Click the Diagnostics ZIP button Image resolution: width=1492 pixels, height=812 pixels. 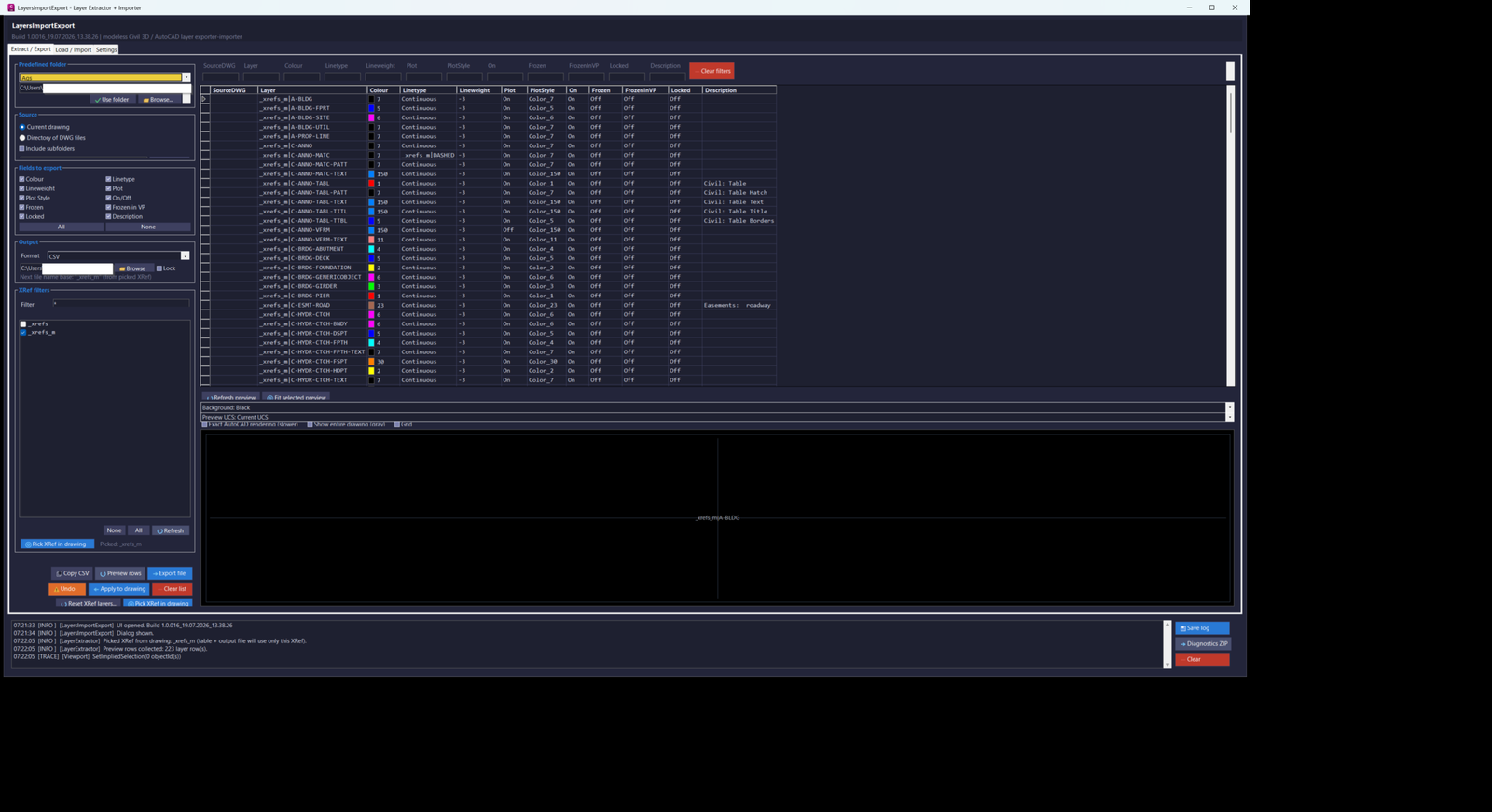1203,643
